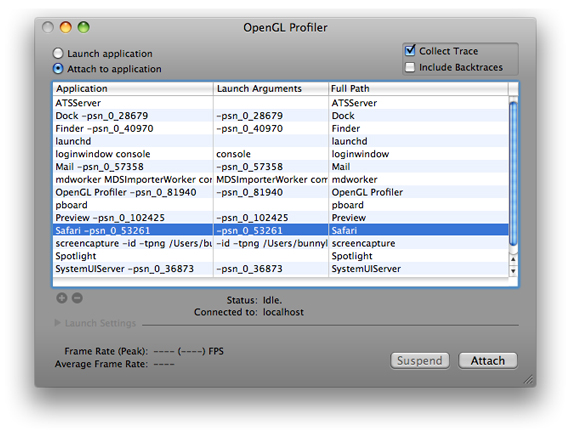Zoom the OpenGL Profiler window with green button
The image size is (570, 431).
click(x=84, y=27)
